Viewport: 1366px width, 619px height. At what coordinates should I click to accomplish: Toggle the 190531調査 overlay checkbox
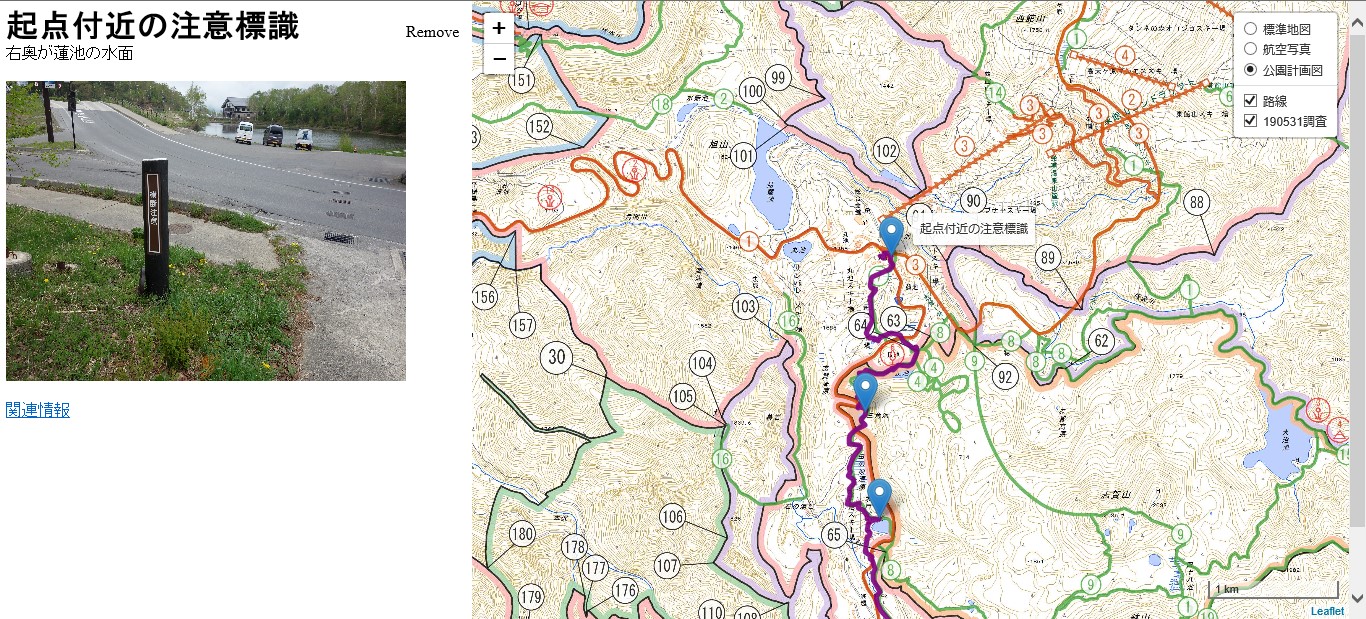(x=1250, y=121)
